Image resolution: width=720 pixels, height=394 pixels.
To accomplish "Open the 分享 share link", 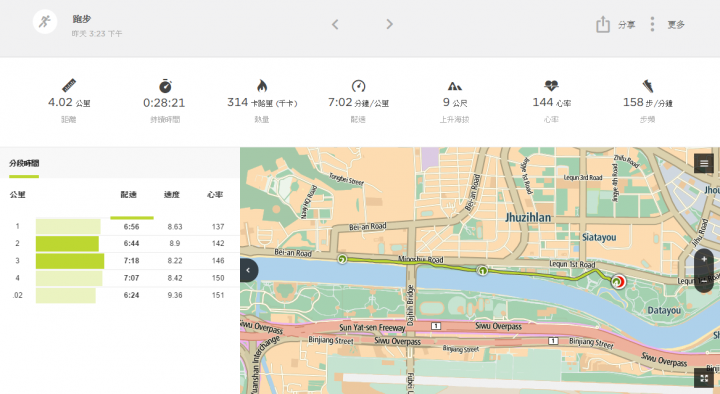I will (626, 25).
